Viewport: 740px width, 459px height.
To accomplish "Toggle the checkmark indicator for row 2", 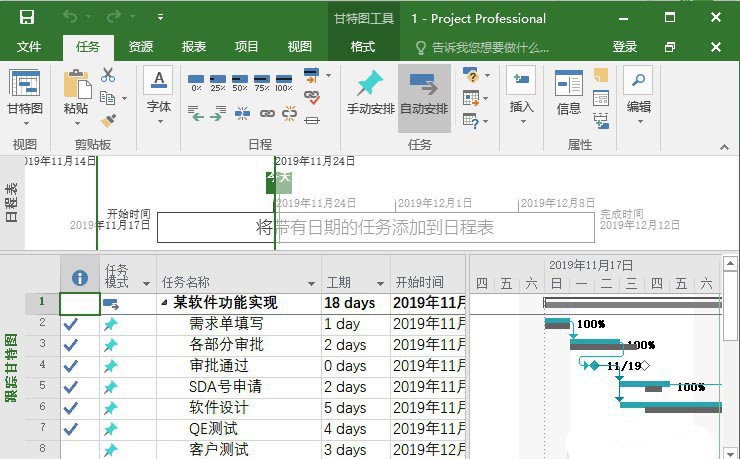I will click(71, 324).
